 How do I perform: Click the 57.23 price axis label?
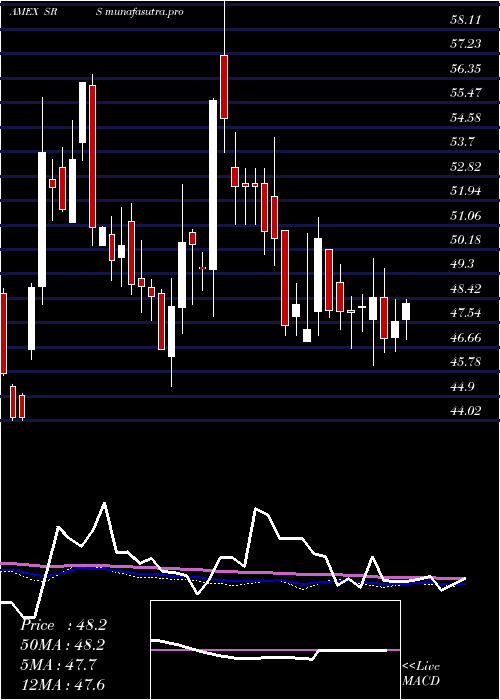coord(466,44)
